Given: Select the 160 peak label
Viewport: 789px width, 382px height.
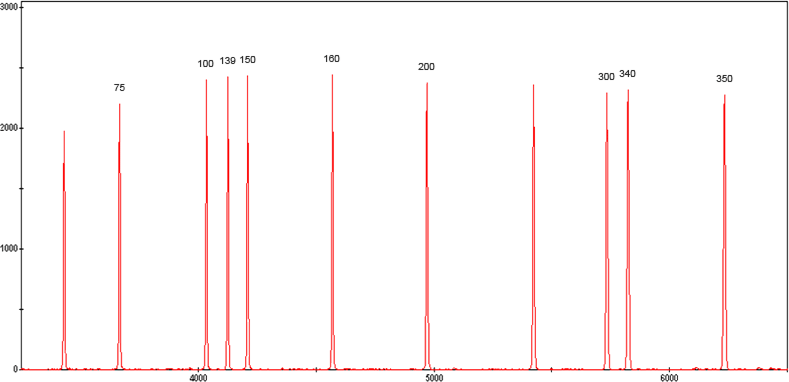Looking at the screenshot, I should click(x=332, y=58).
